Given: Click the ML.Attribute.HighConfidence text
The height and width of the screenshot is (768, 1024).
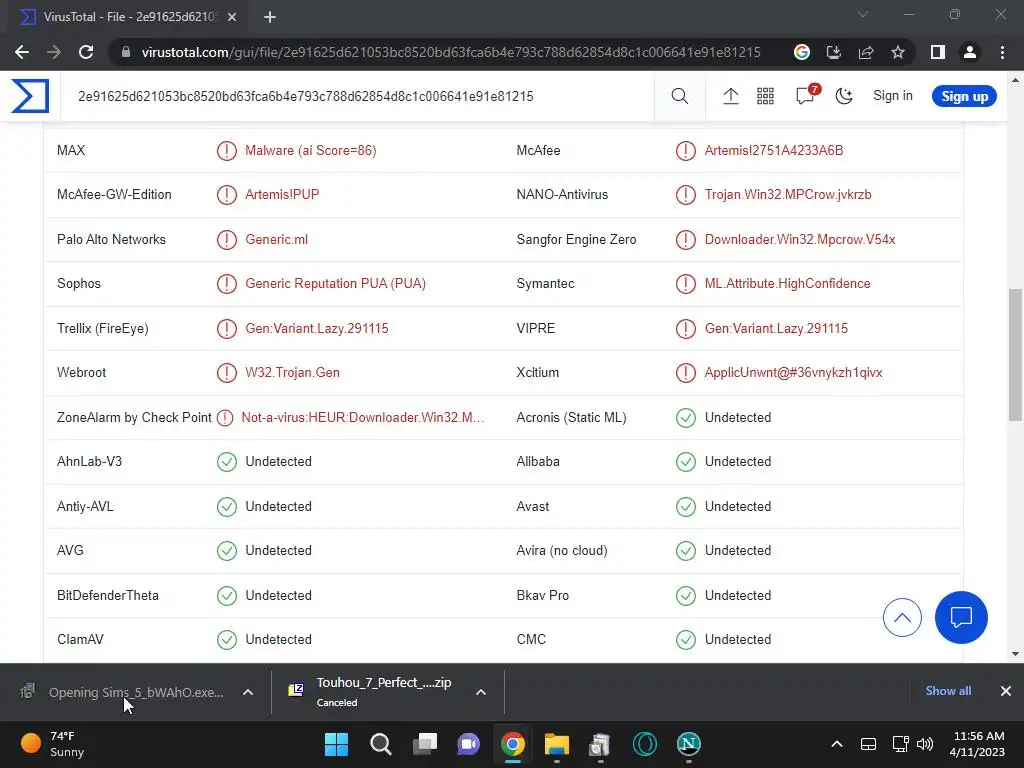Looking at the screenshot, I should (x=787, y=283).
